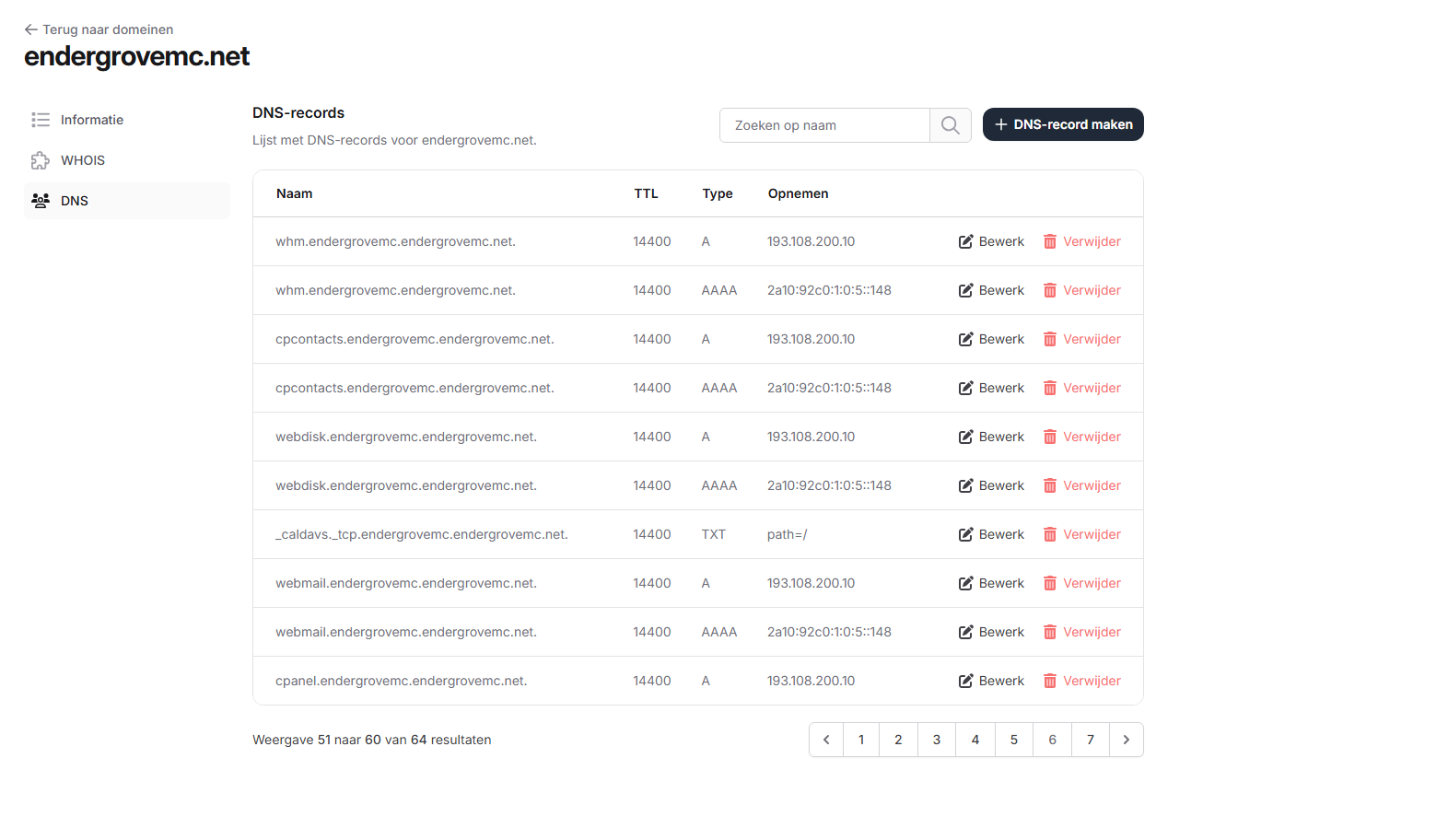Open page 7 of results
1448x840 pixels.
point(1091,740)
